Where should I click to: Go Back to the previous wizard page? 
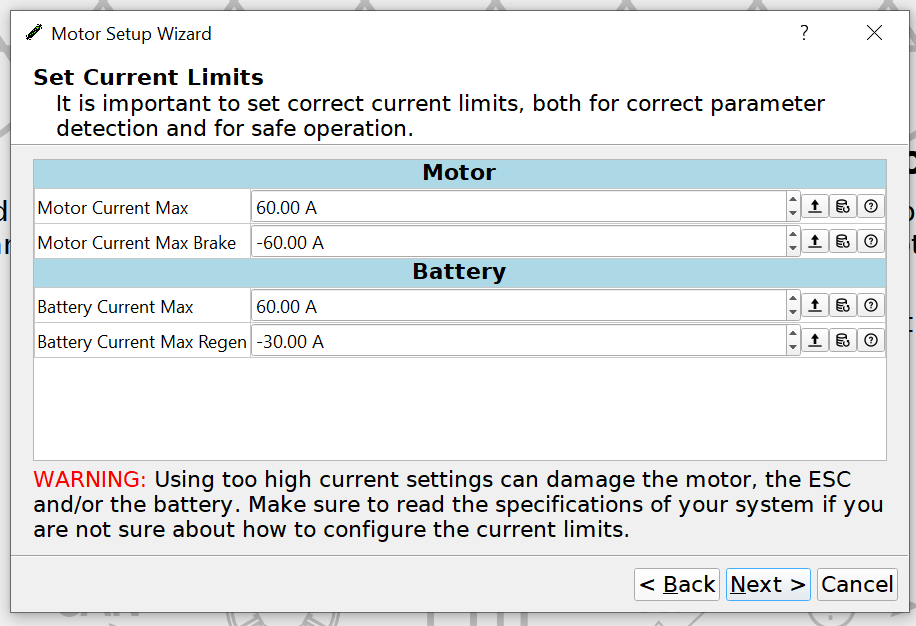click(x=677, y=584)
